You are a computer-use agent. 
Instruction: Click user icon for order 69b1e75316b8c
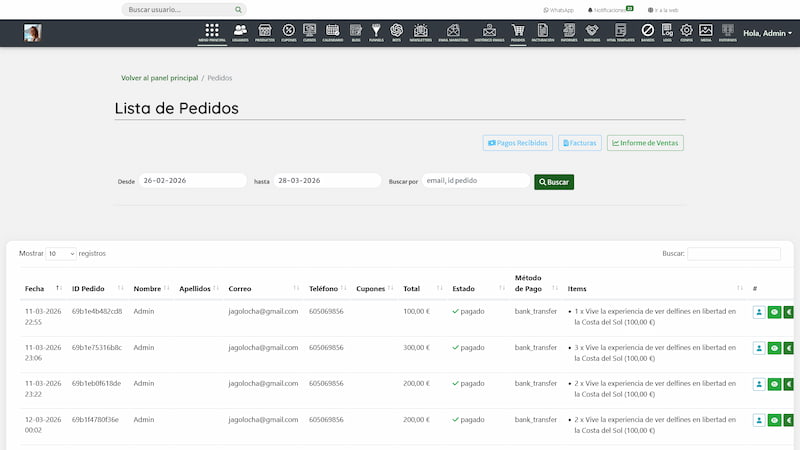tap(759, 348)
